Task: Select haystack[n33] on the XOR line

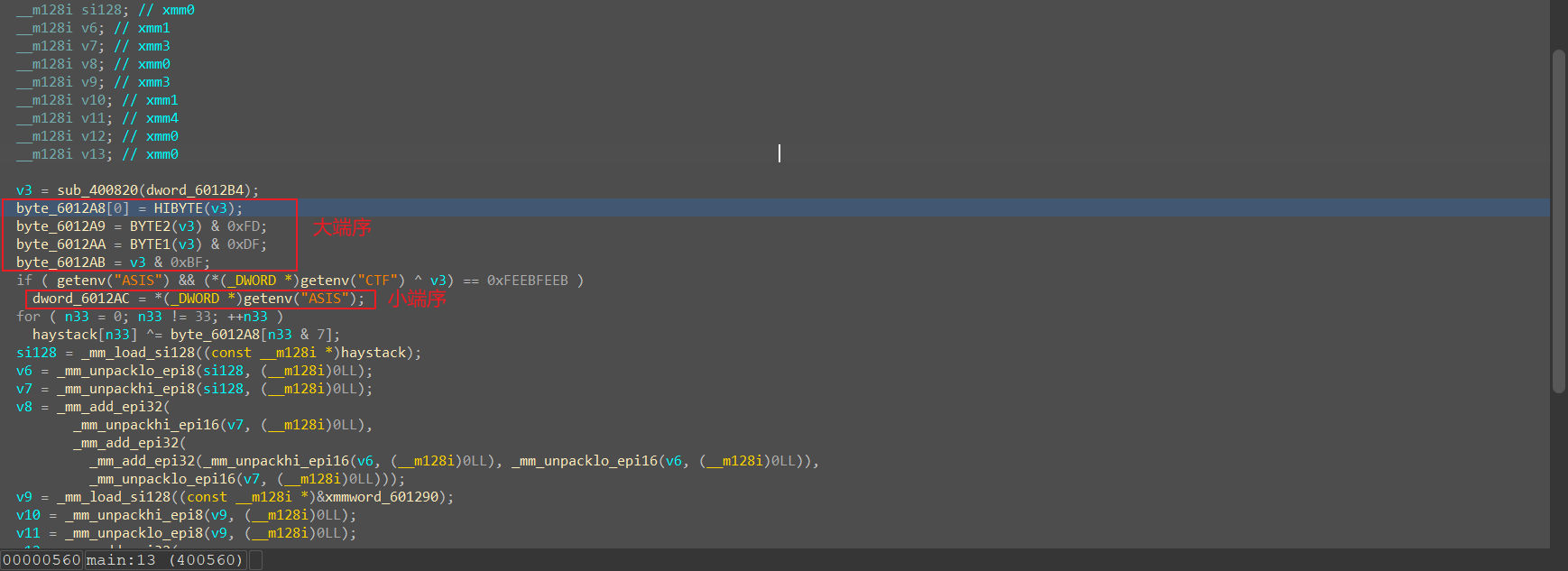Action: [x=85, y=335]
